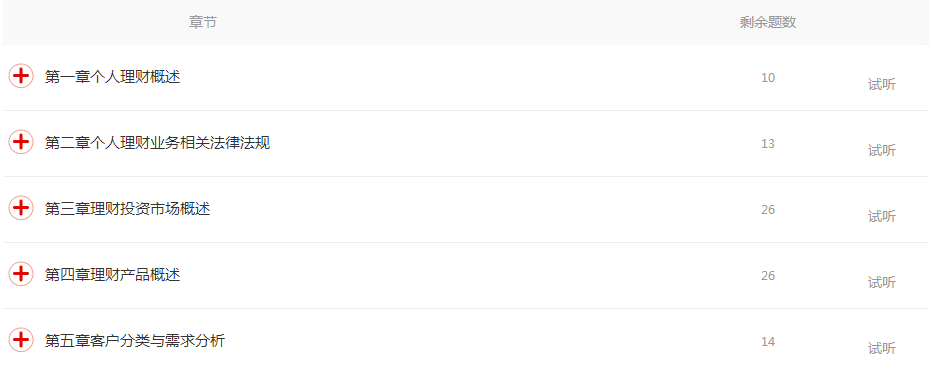Open chapter 第四章理财产品概述
The width and height of the screenshot is (931, 370).
(x=112, y=274)
